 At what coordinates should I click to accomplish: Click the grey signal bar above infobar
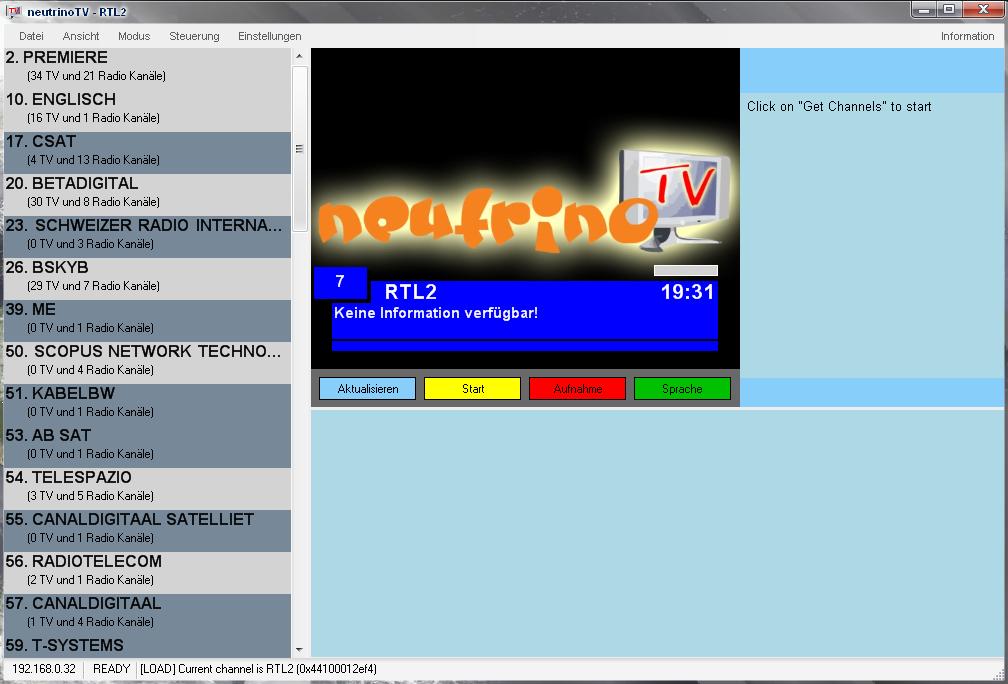pyautogui.click(x=685, y=271)
